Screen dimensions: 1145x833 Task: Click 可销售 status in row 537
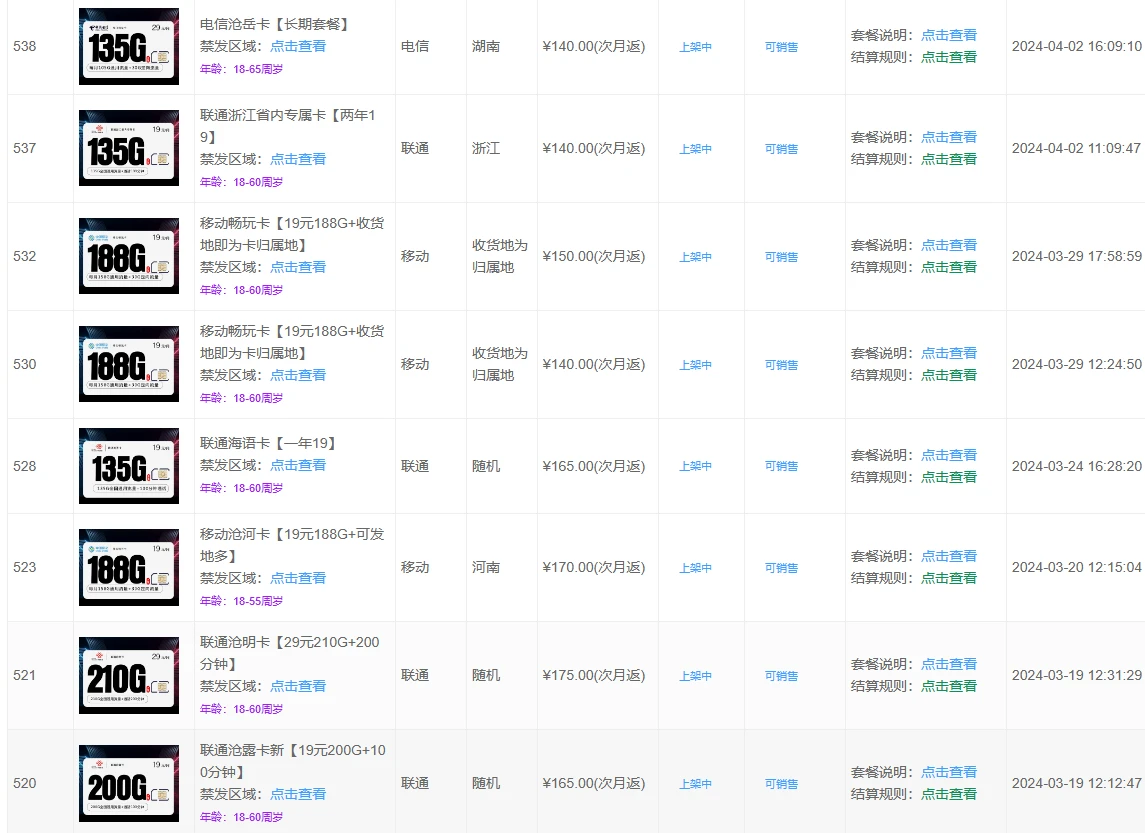coord(781,149)
